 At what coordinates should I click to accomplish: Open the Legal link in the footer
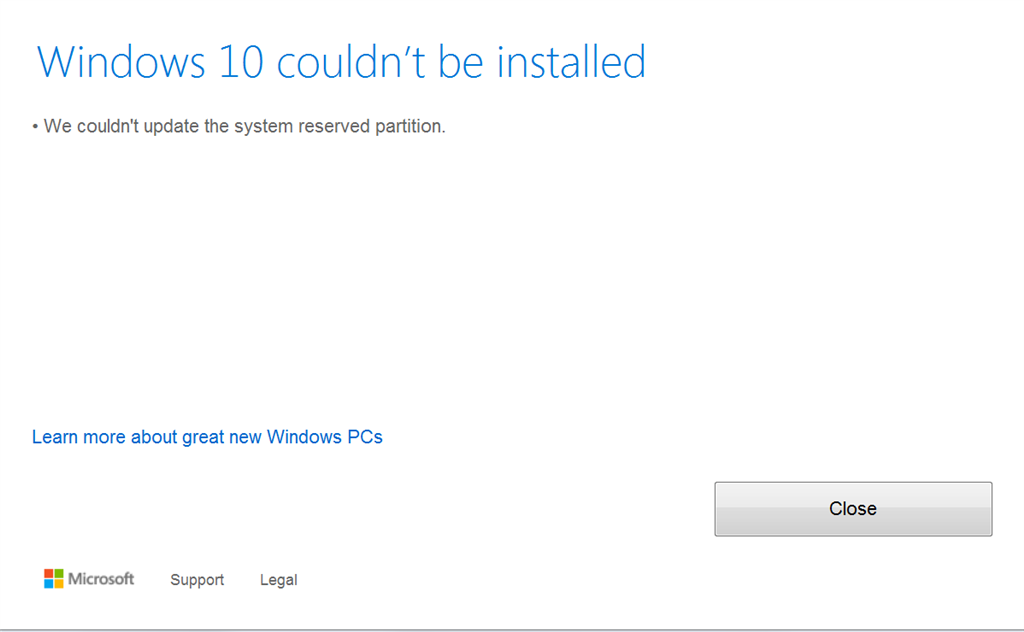click(x=278, y=580)
